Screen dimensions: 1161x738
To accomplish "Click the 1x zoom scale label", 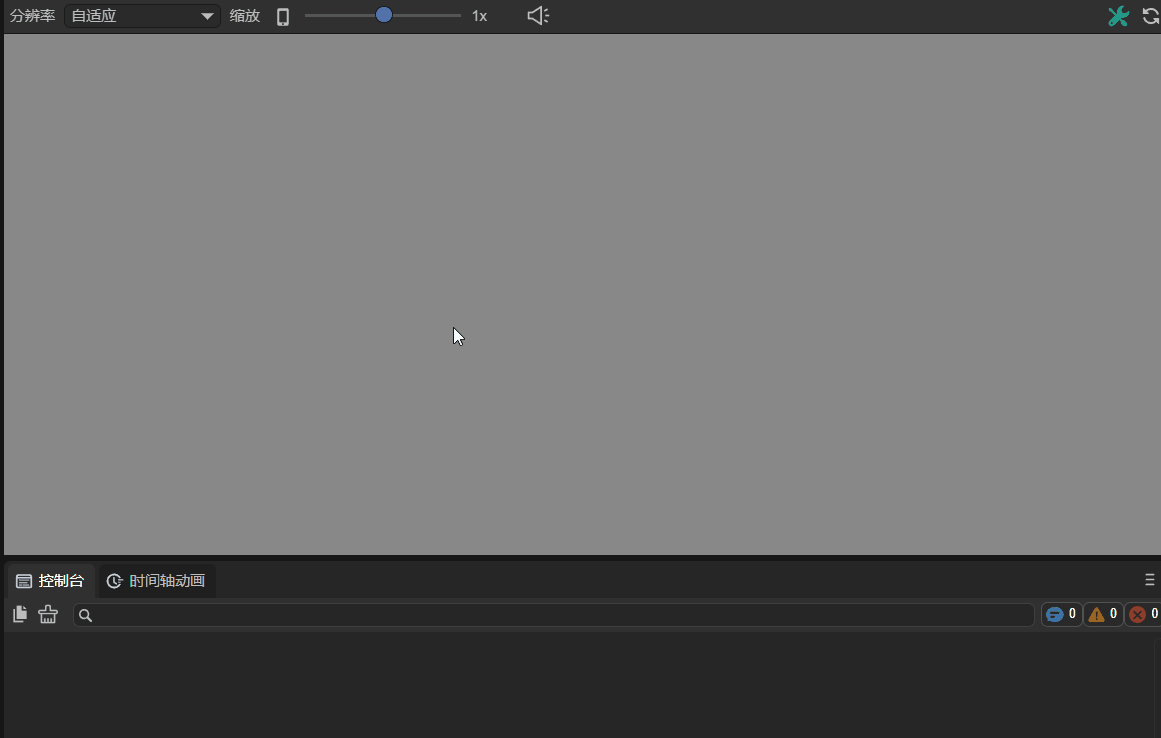I will [480, 16].
